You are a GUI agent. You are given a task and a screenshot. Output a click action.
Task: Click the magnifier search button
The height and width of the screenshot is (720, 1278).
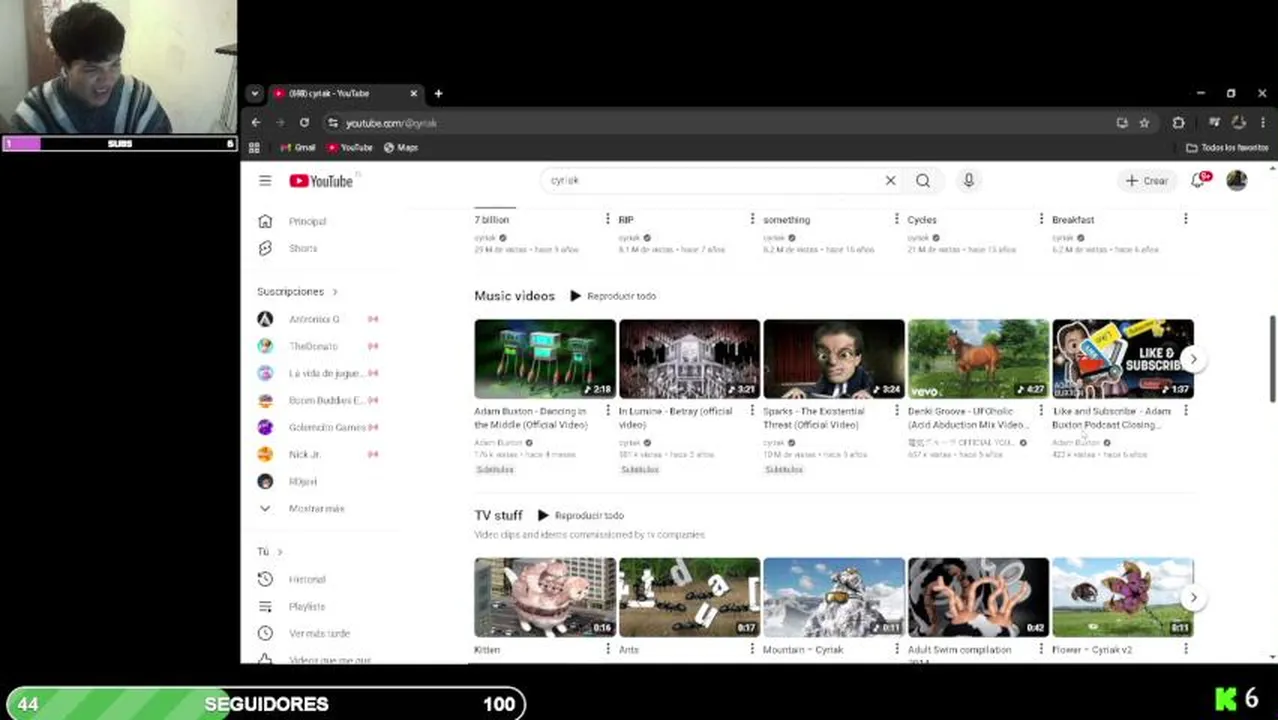point(923,181)
